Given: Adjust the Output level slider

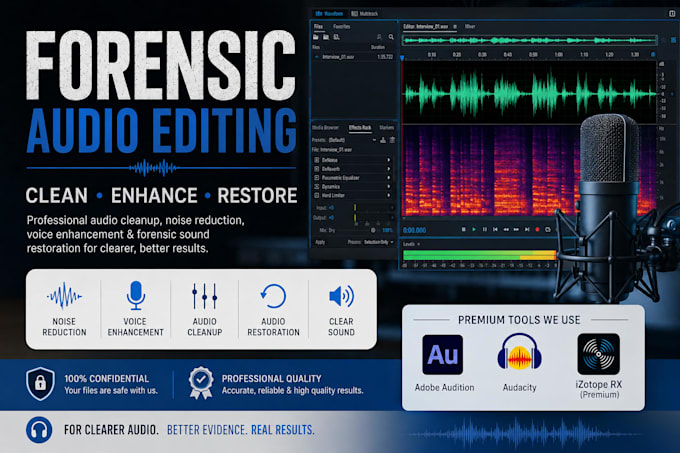Looking at the screenshot, I should click(355, 218).
